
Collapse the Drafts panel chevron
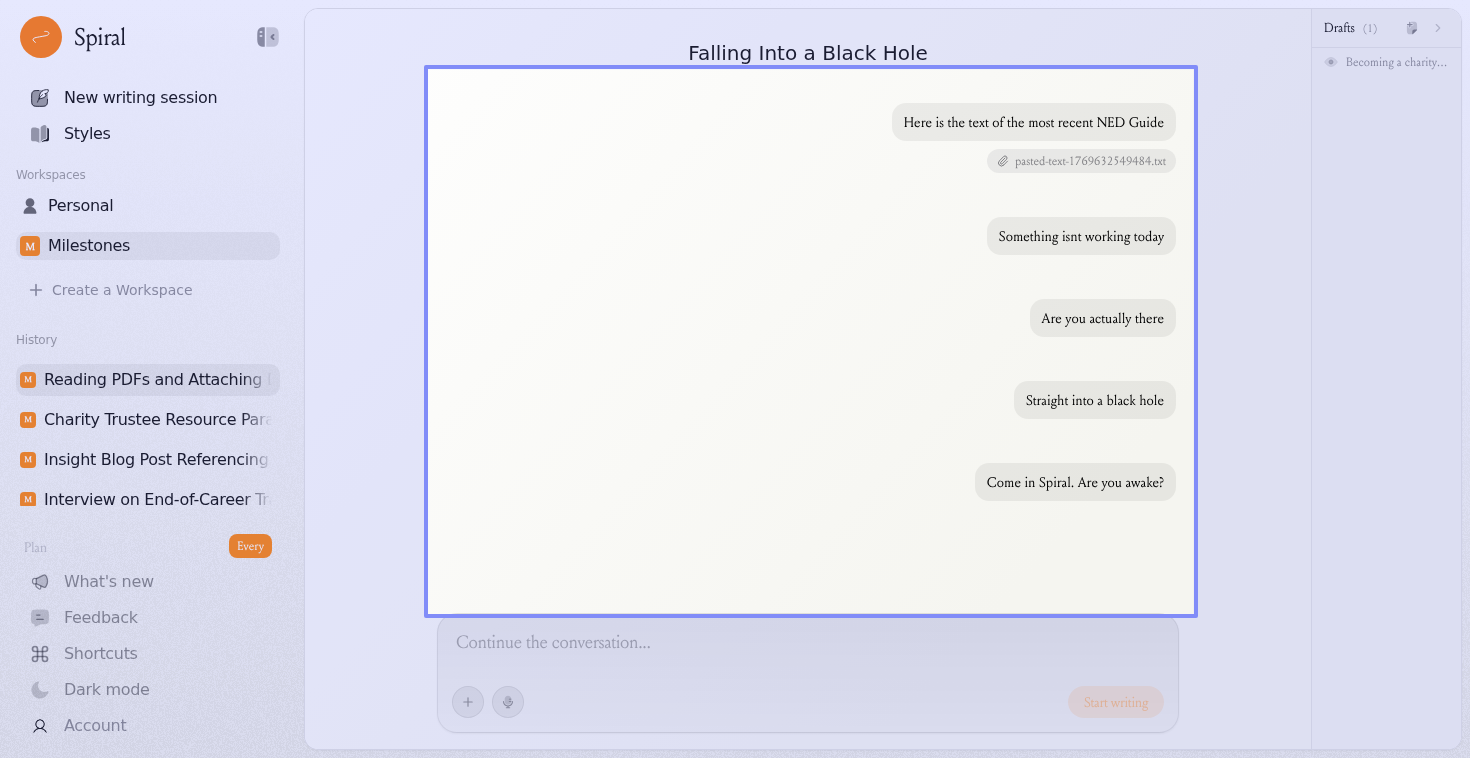tap(1438, 28)
